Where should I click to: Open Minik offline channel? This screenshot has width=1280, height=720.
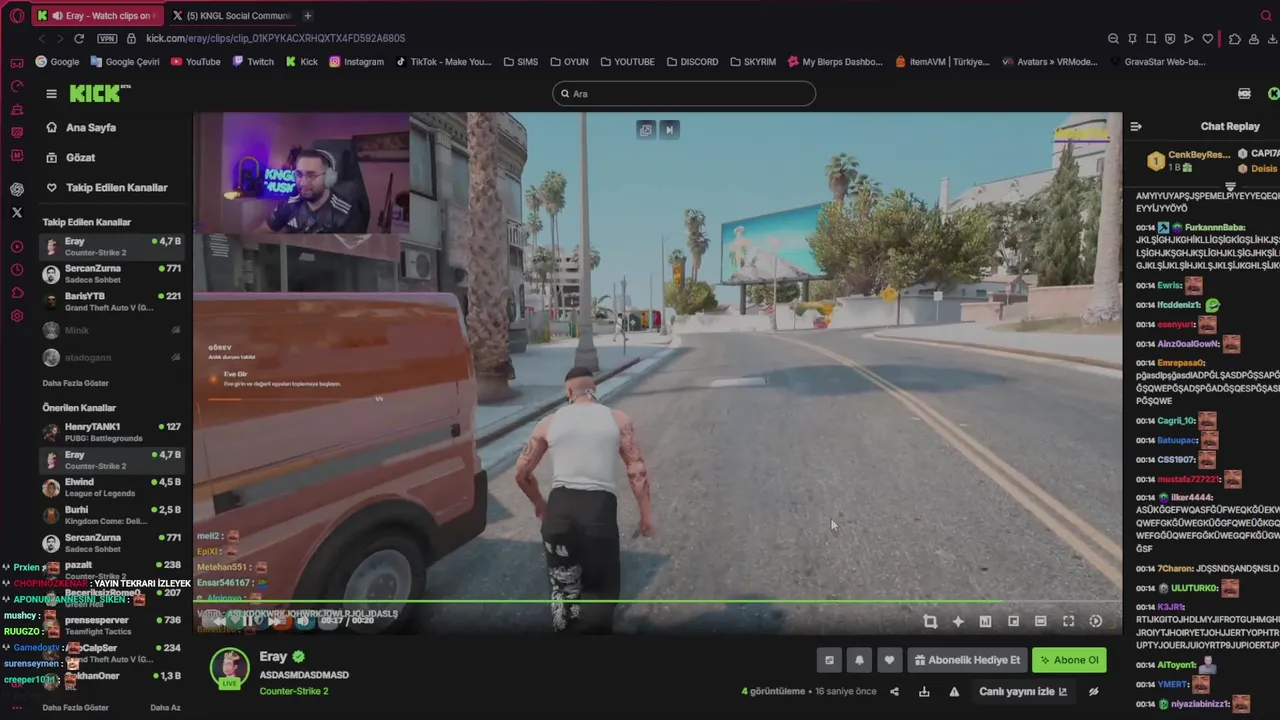[111, 330]
